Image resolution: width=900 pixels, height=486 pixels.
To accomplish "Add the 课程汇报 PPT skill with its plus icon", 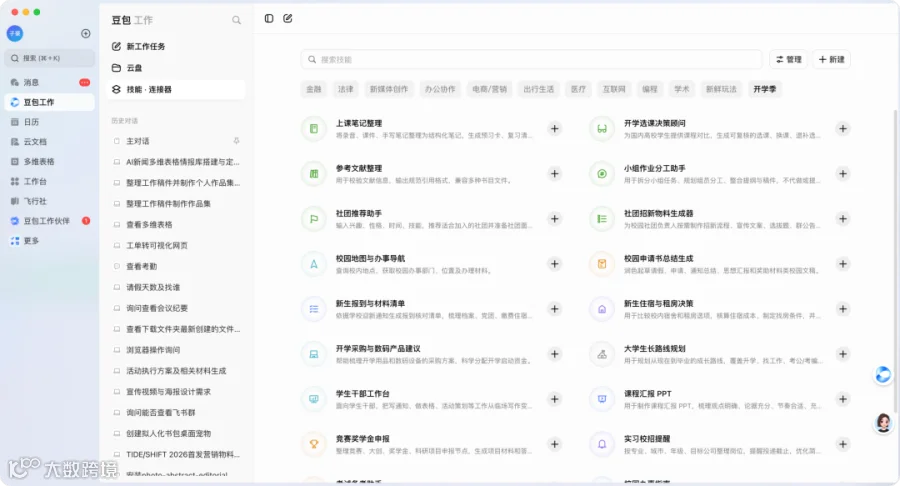I will click(843, 399).
